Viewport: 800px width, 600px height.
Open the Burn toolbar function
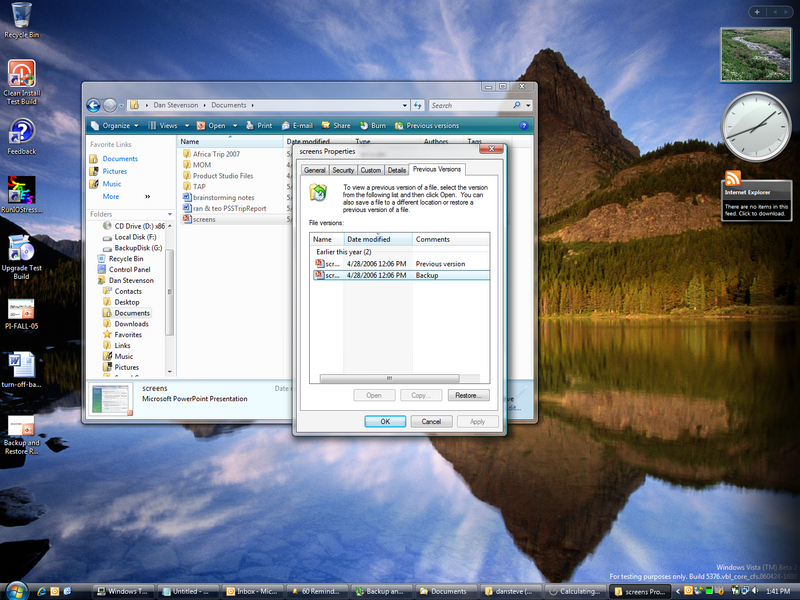pyautogui.click(x=364, y=126)
